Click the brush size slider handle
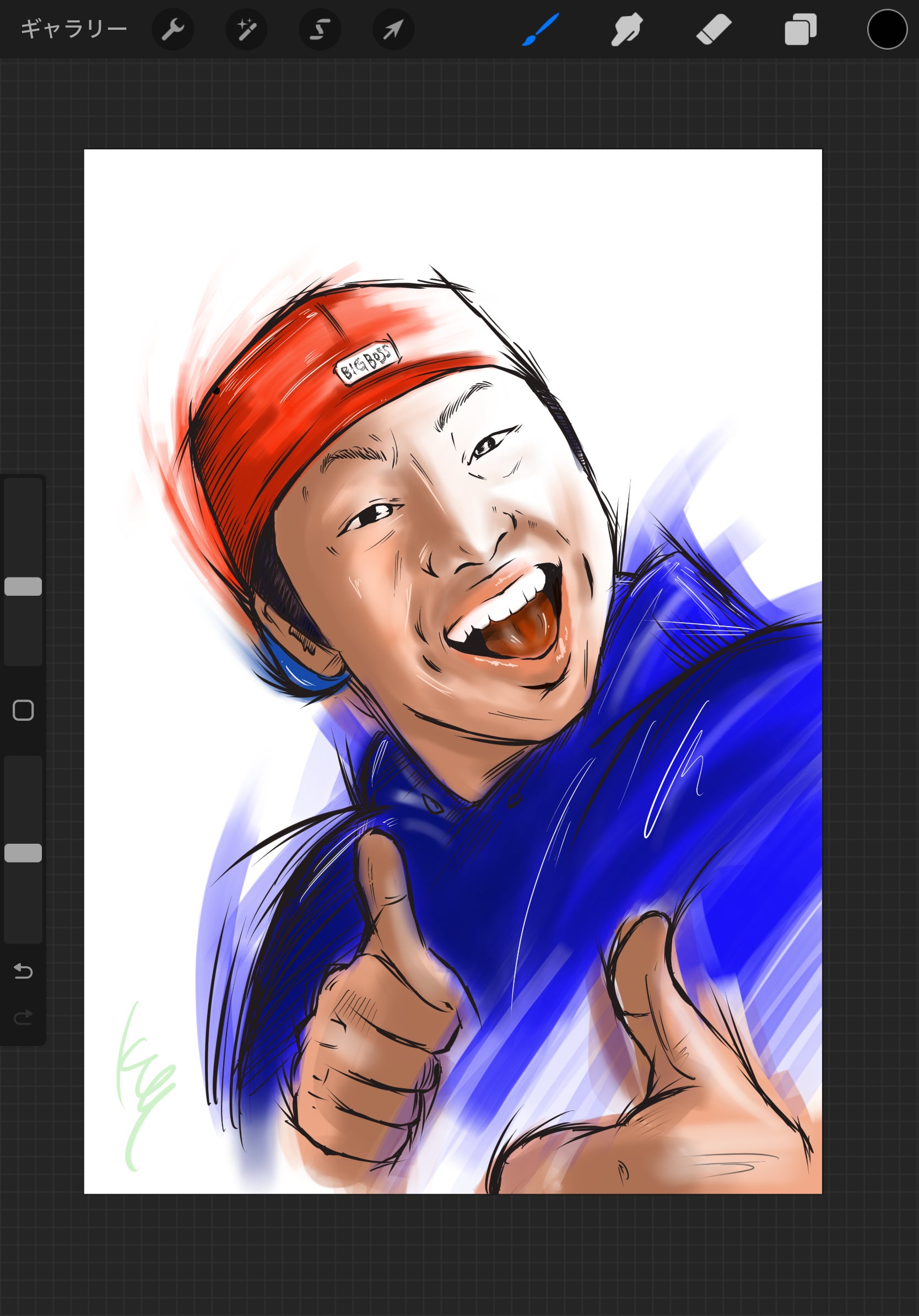Image resolution: width=919 pixels, height=1316 pixels. (x=23, y=586)
